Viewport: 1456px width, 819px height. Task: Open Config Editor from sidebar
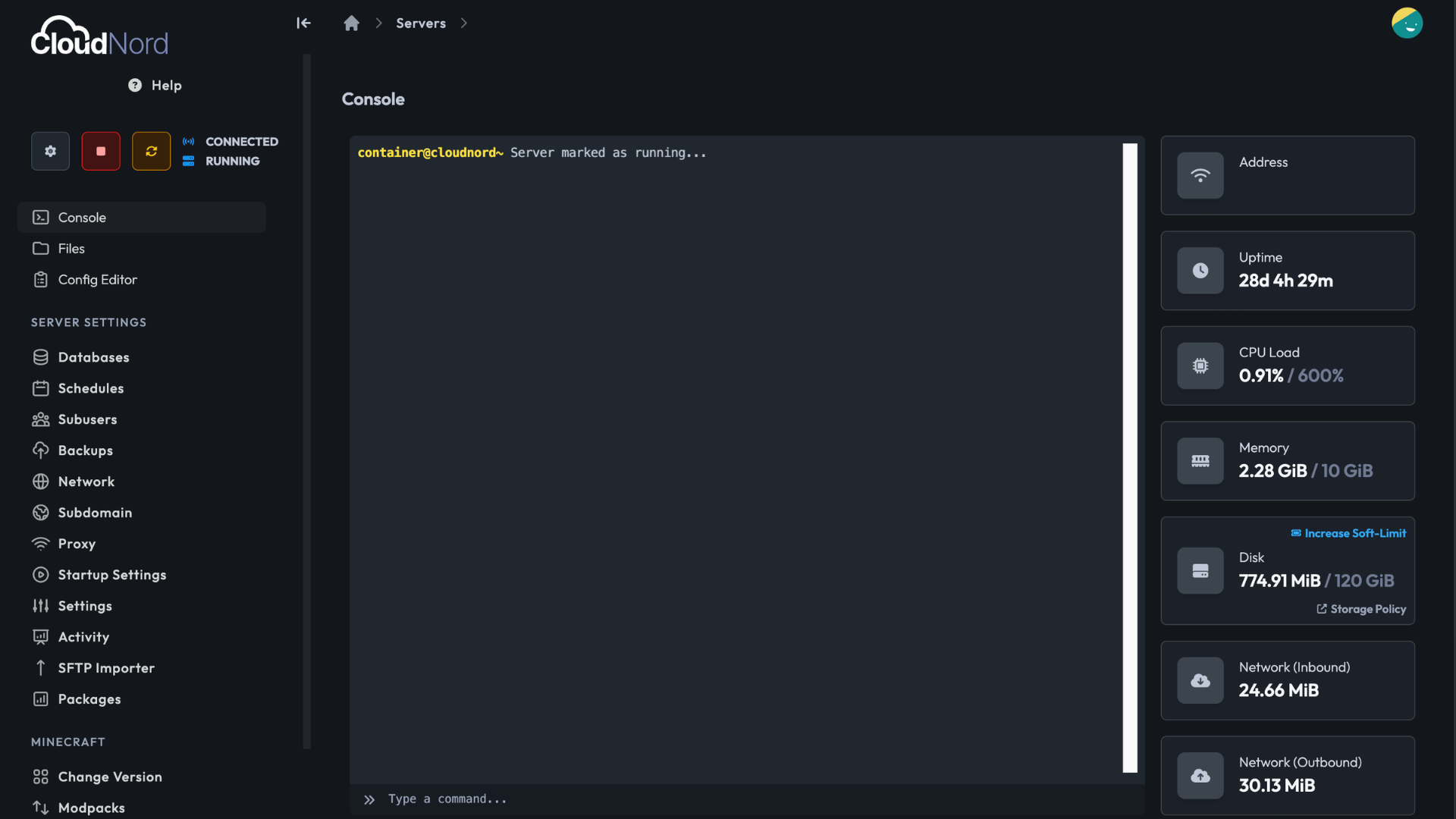point(97,279)
